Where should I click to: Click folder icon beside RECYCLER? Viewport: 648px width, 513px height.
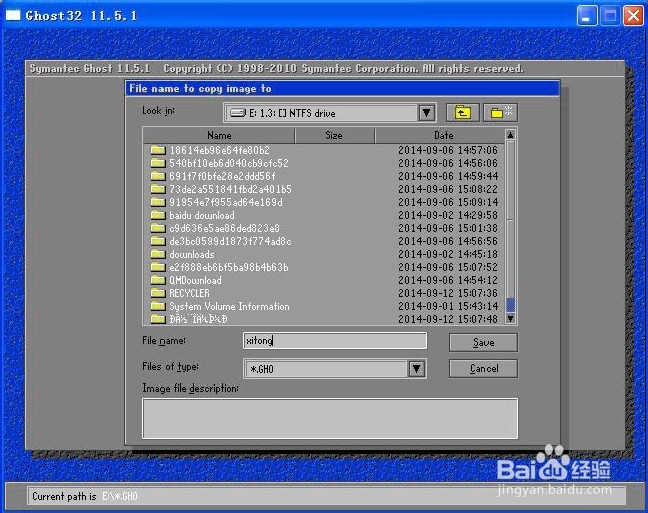tap(158, 293)
